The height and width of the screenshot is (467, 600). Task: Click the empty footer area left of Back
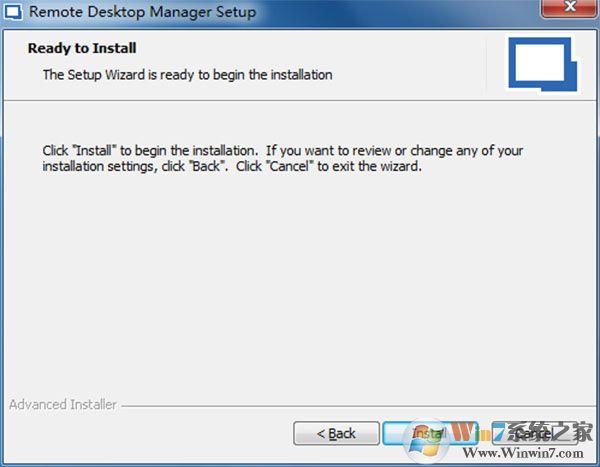150,434
